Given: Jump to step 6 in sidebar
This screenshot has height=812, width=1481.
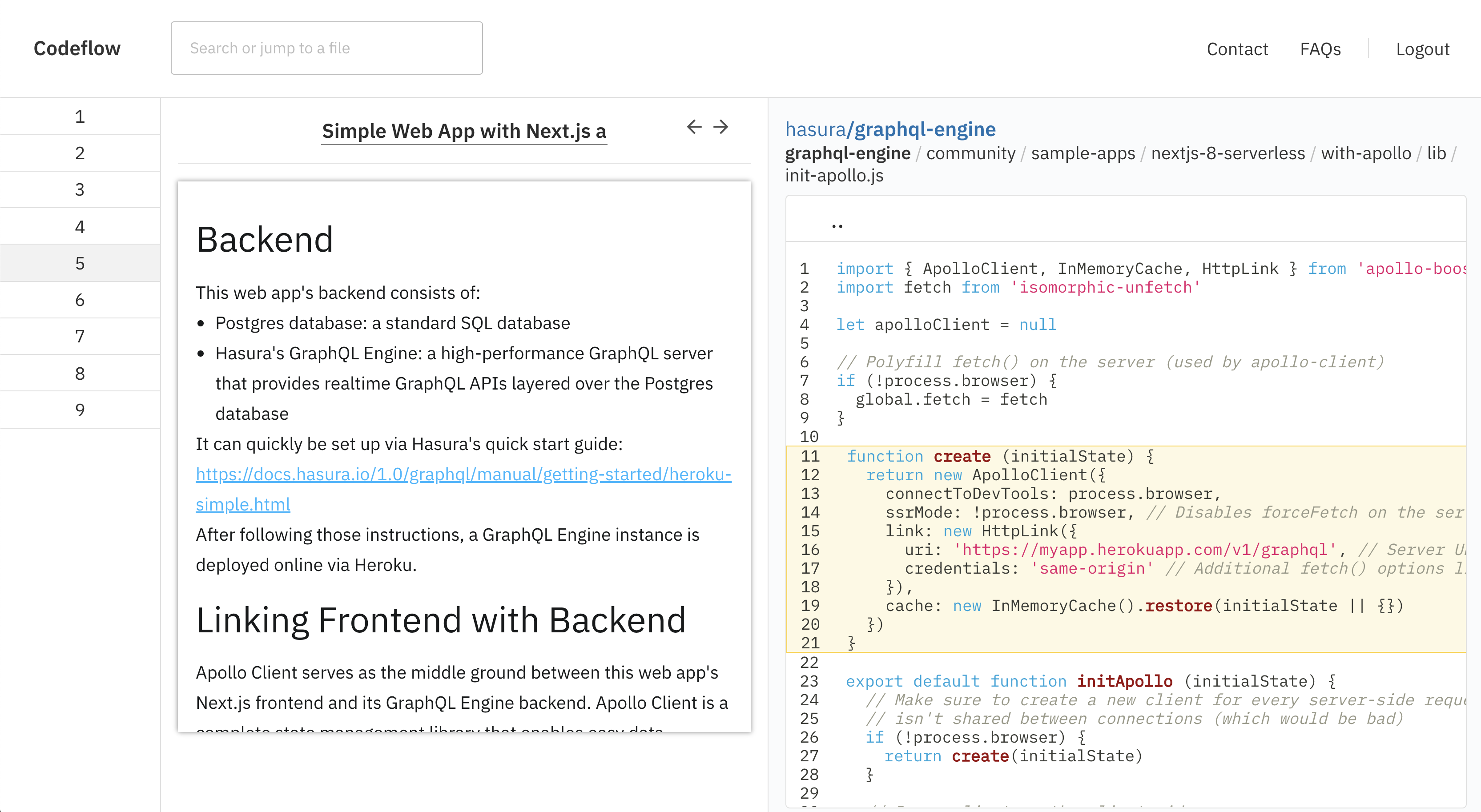Looking at the screenshot, I should click(x=80, y=300).
